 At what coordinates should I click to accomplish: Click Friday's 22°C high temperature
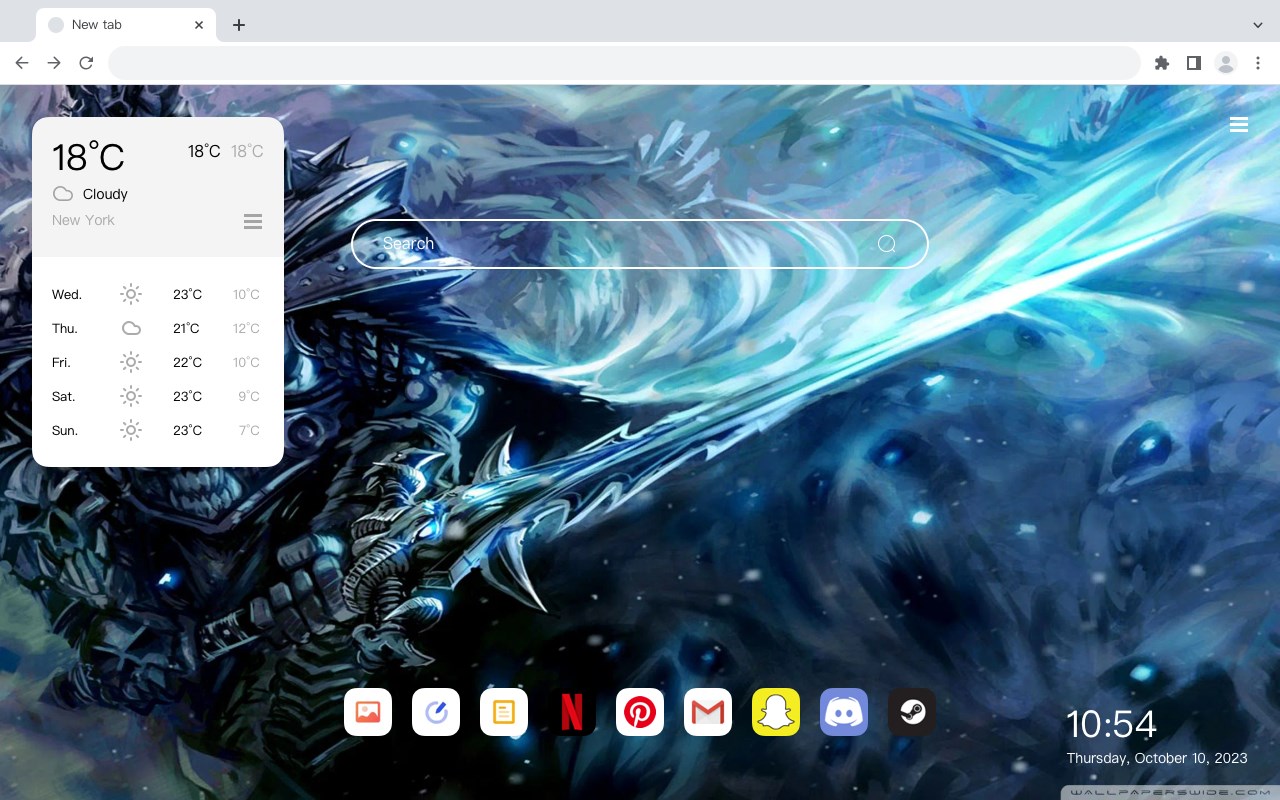click(187, 362)
